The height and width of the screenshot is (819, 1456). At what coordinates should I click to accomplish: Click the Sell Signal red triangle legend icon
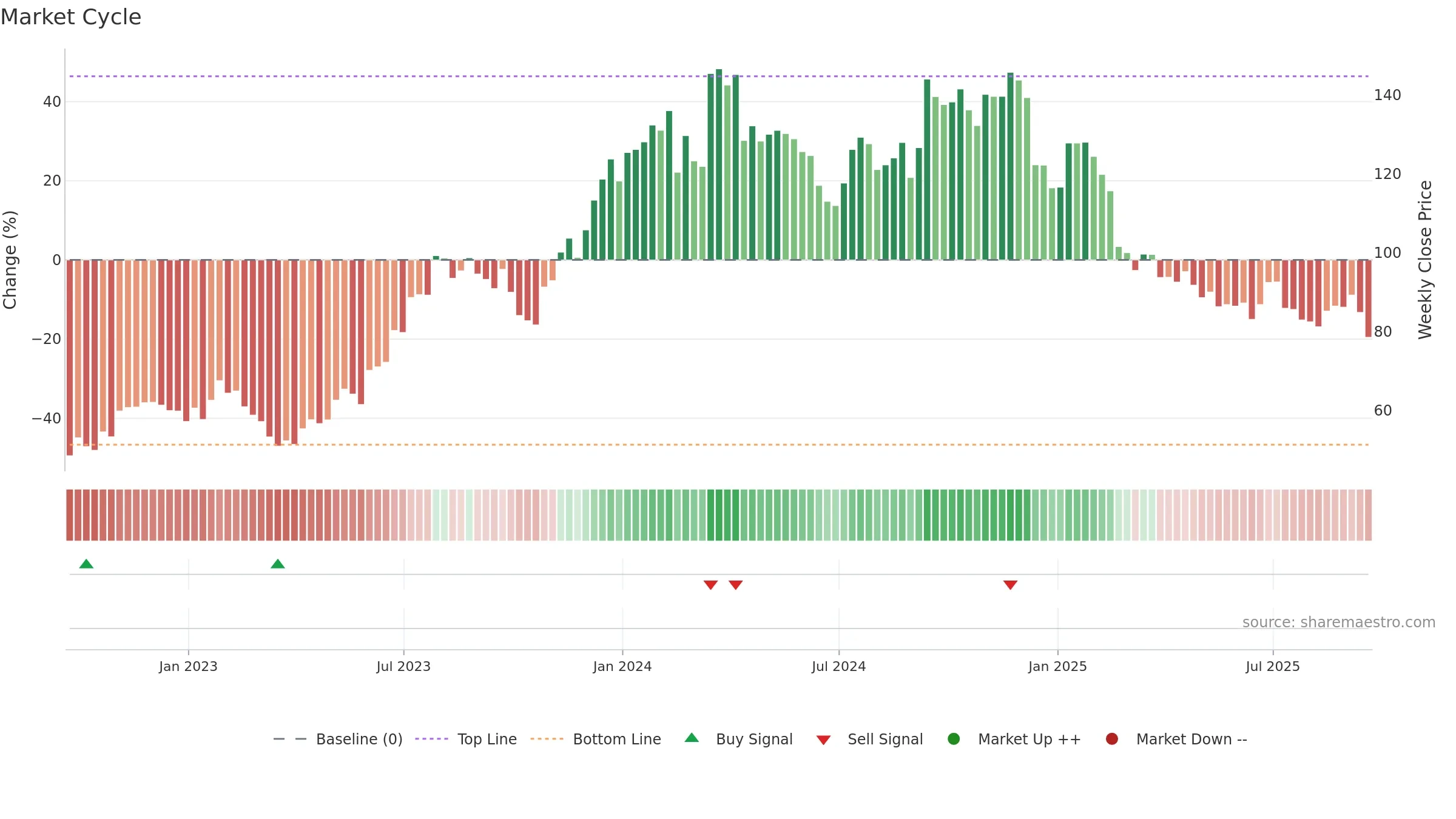pyautogui.click(x=823, y=740)
